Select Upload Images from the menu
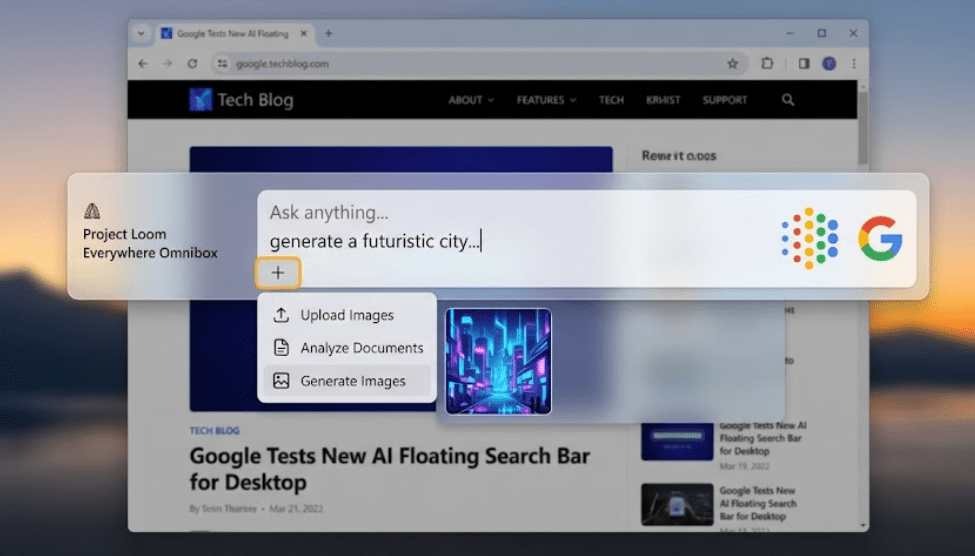This screenshot has height=556, width=975. pyautogui.click(x=347, y=315)
